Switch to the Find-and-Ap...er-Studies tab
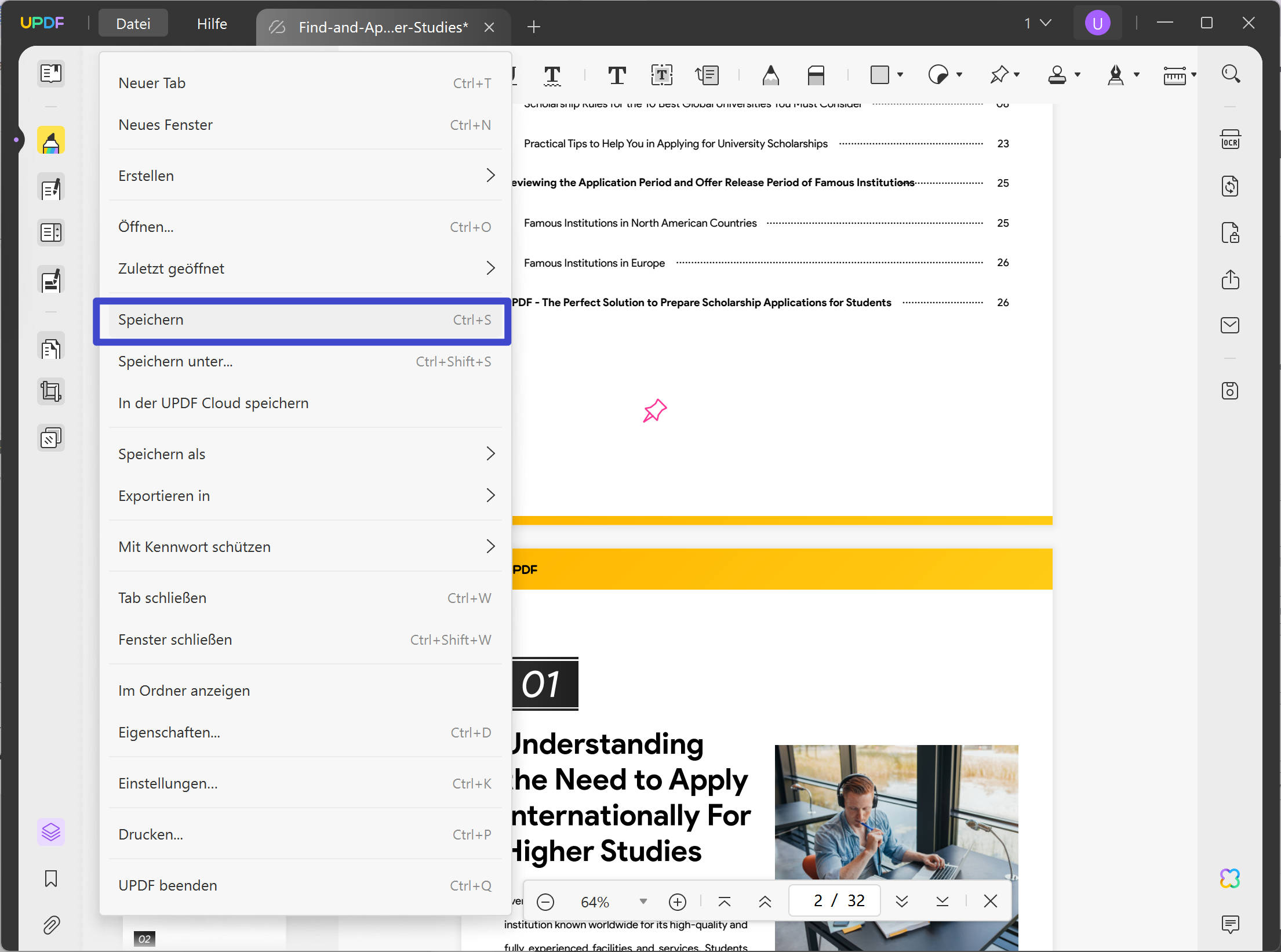The width and height of the screenshot is (1281, 952). 383,27
